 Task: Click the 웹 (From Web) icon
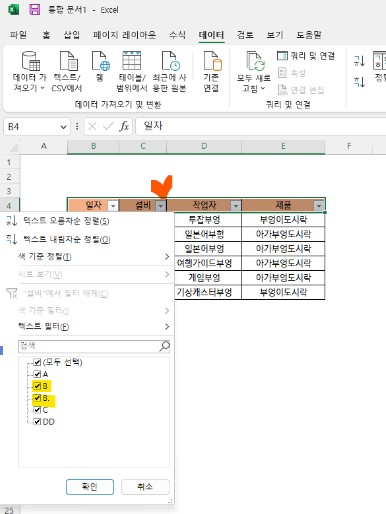[100, 61]
